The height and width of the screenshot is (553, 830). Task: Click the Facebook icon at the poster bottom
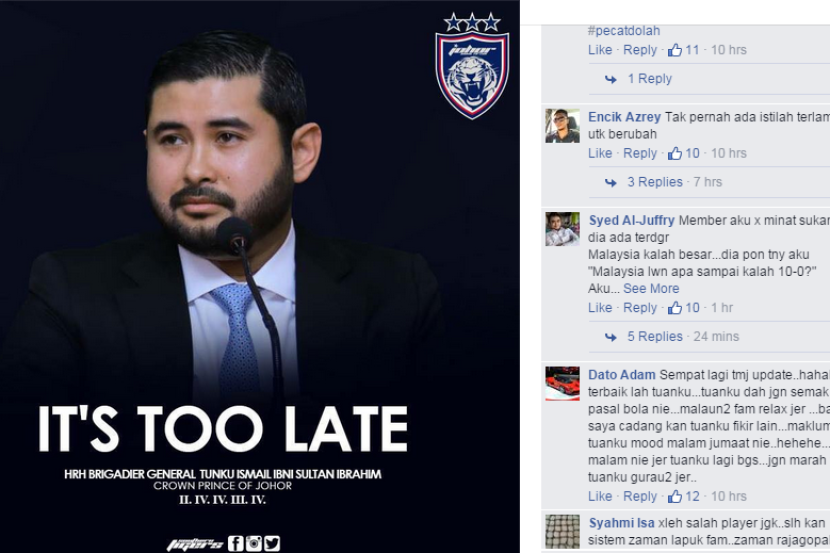[x=236, y=543]
